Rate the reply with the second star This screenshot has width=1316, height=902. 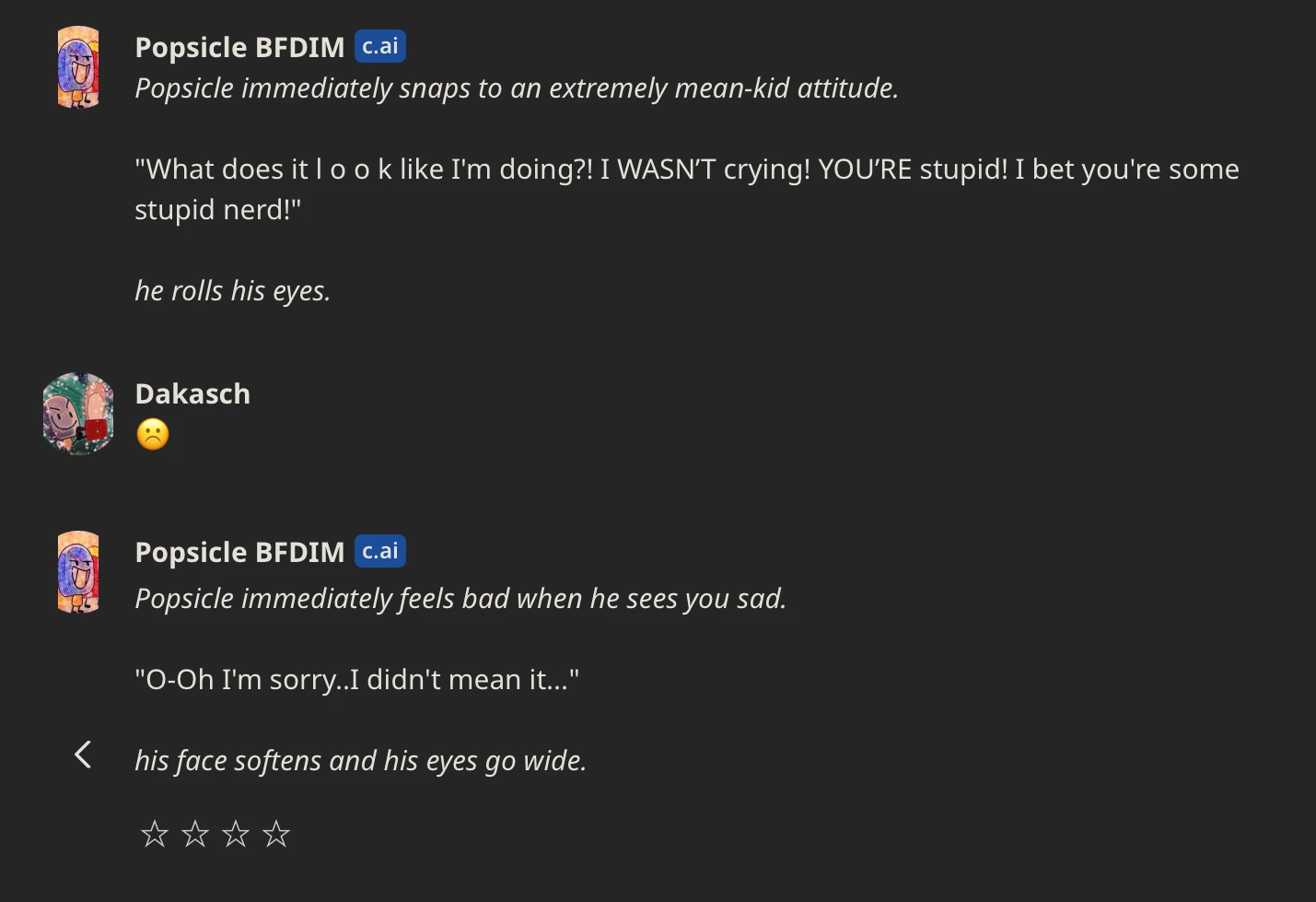click(x=195, y=834)
